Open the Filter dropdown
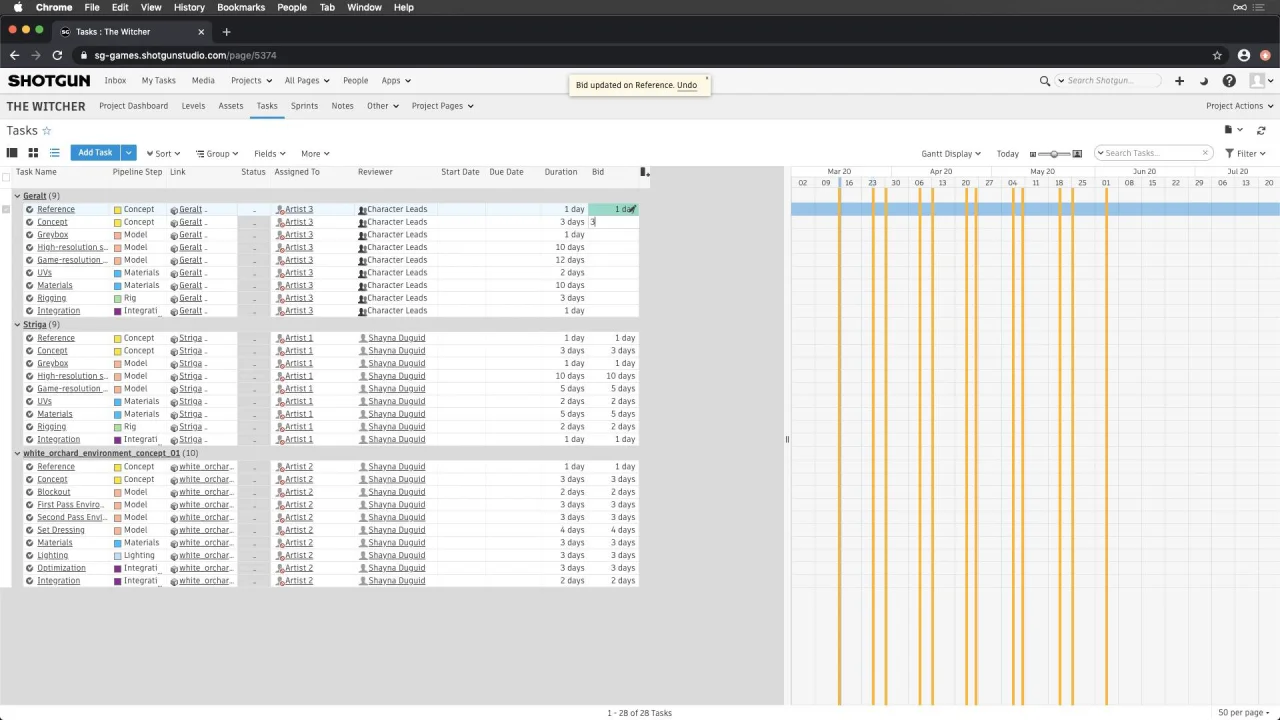Image resolution: width=1280 pixels, height=720 pixels. point(1246,154)
